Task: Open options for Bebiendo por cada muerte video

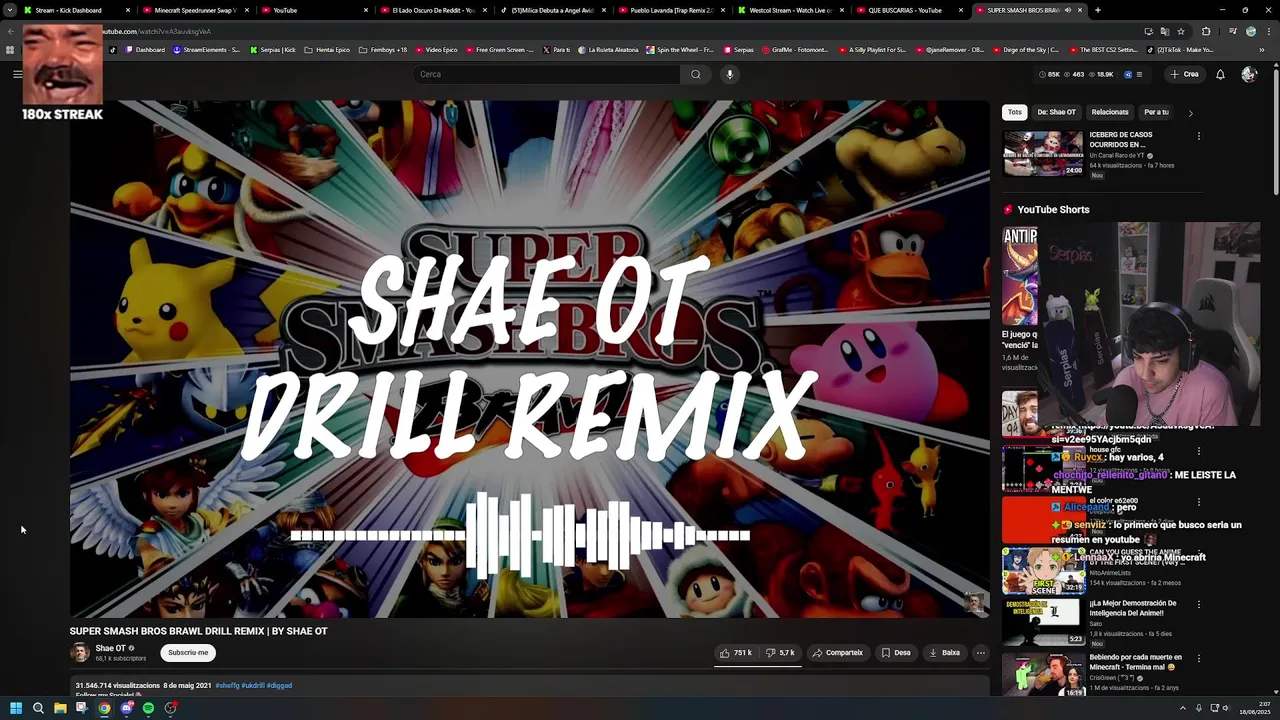Action: click(1199, 659)
